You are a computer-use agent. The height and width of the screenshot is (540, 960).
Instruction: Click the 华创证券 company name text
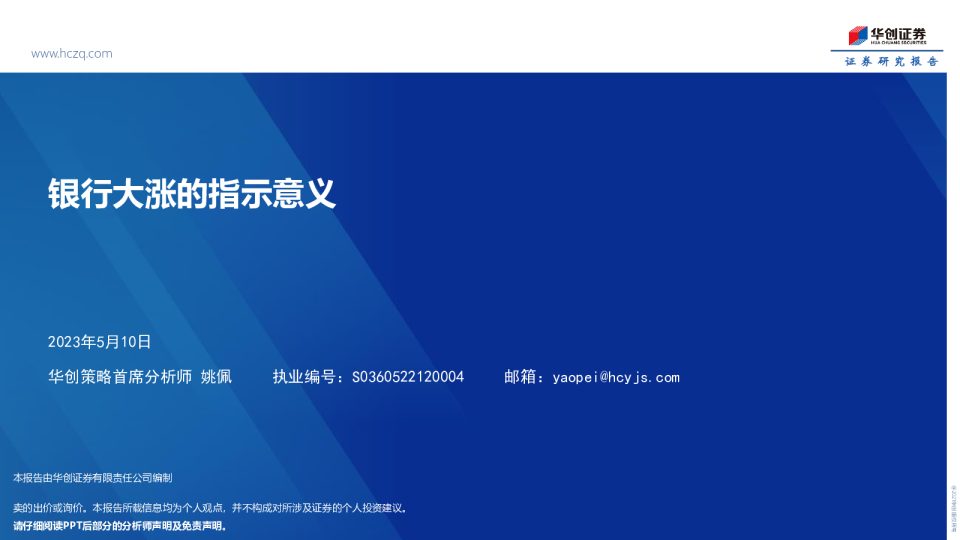coord(898,32)
